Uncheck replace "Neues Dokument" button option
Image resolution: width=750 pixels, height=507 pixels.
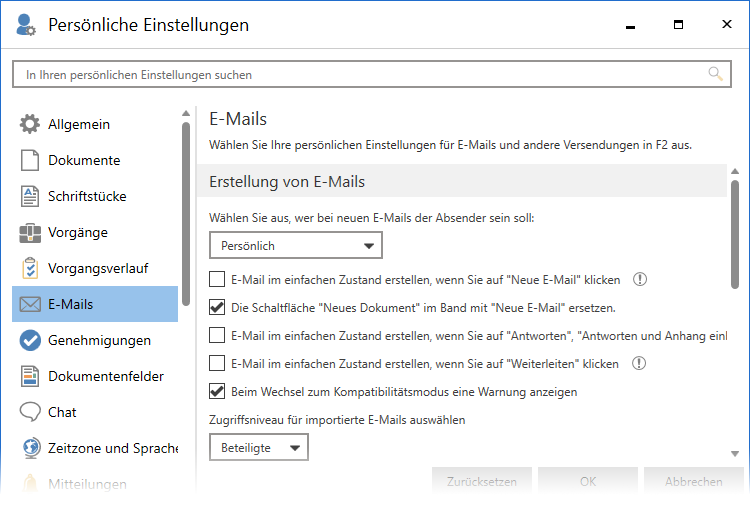coord(217,307)
